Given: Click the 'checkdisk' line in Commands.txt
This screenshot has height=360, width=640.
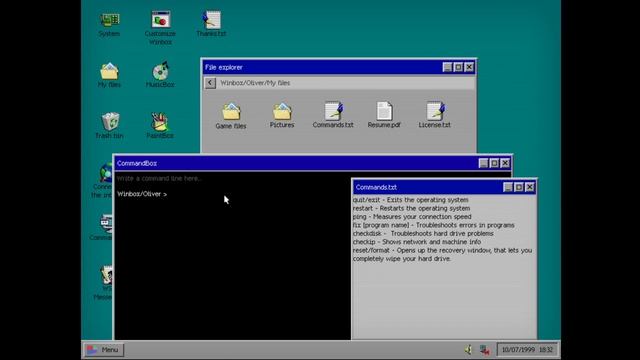Looking at the screenshot, I should pos(423,233).
